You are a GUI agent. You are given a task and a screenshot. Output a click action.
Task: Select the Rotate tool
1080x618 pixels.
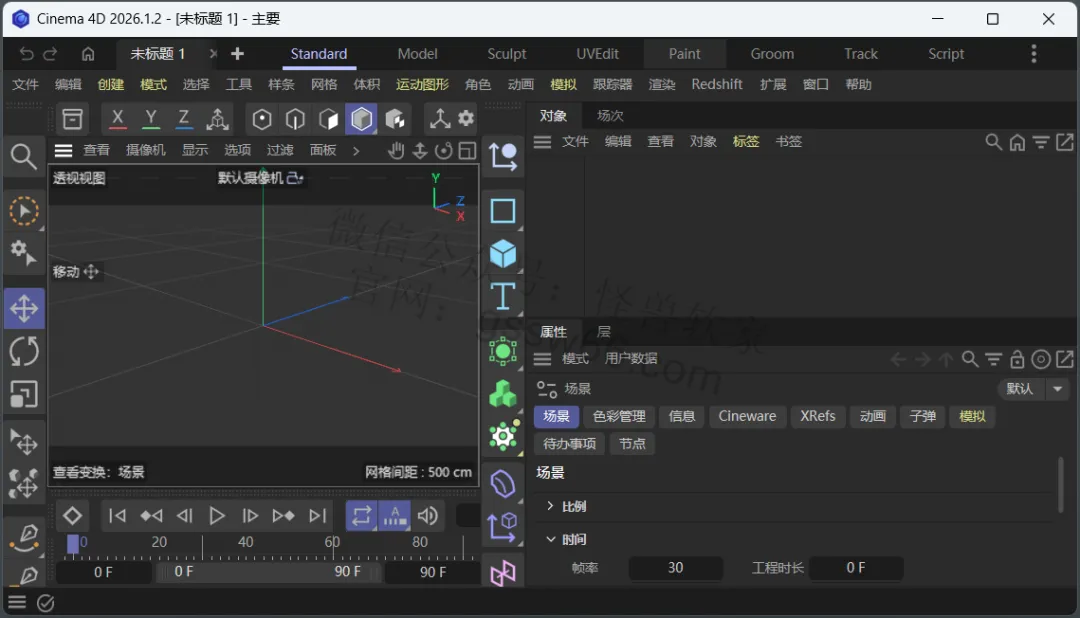tap(24, 351)
